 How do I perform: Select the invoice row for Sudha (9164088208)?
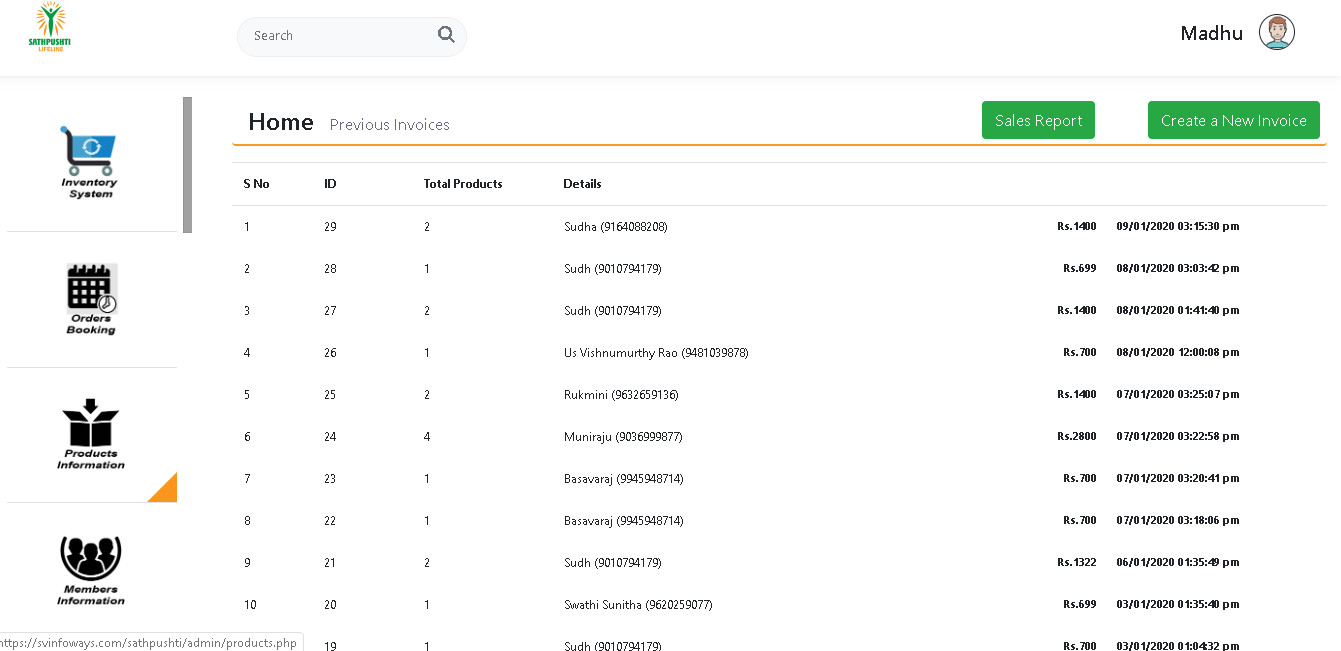pos(615,227)
